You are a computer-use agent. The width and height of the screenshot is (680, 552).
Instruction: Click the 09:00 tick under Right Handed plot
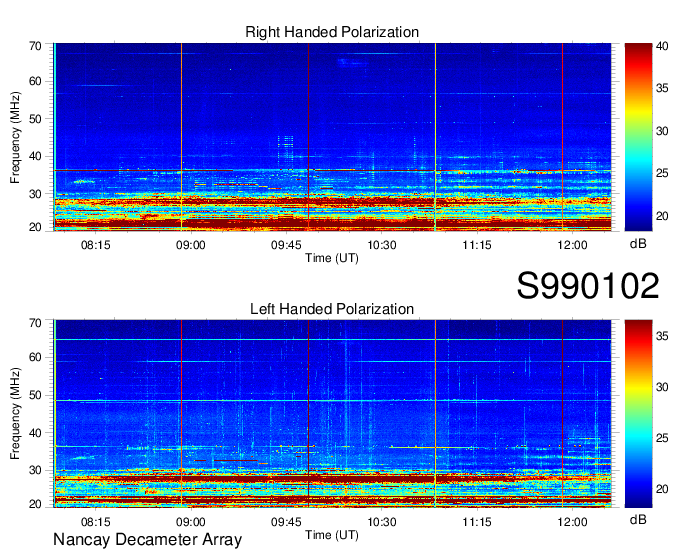tap(191, 245)
